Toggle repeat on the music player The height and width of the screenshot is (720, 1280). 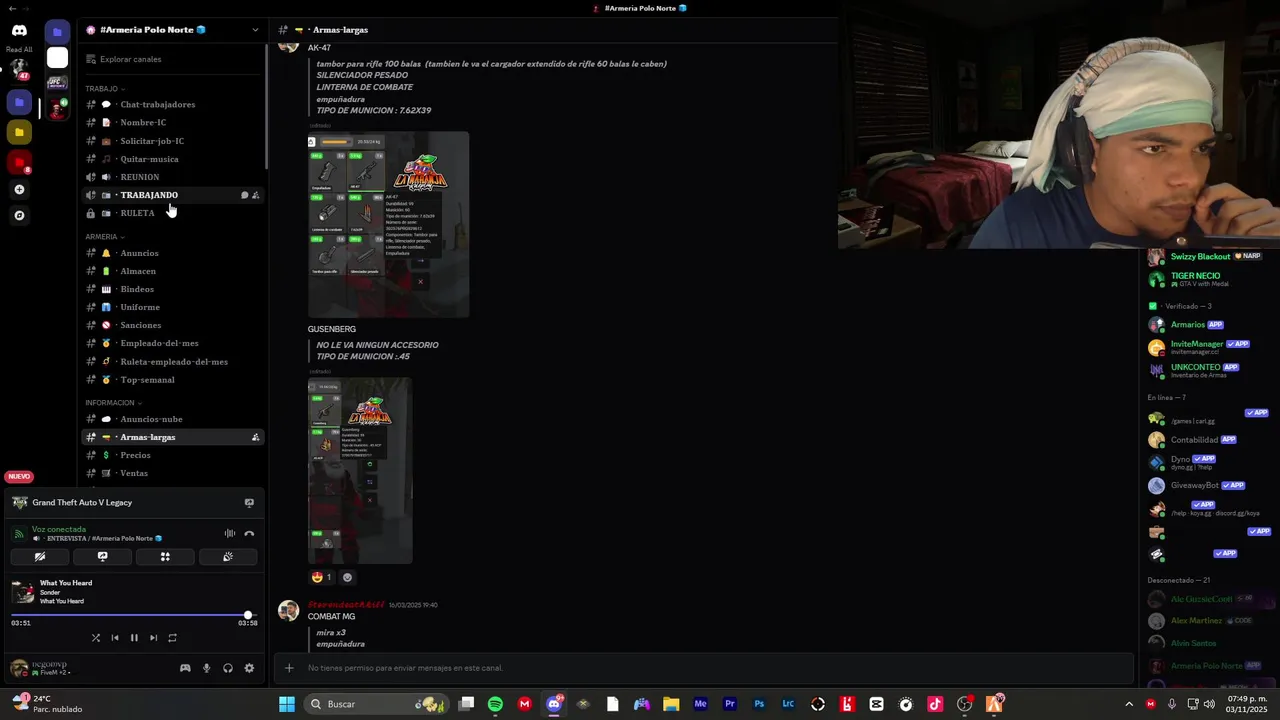[172, 638]
